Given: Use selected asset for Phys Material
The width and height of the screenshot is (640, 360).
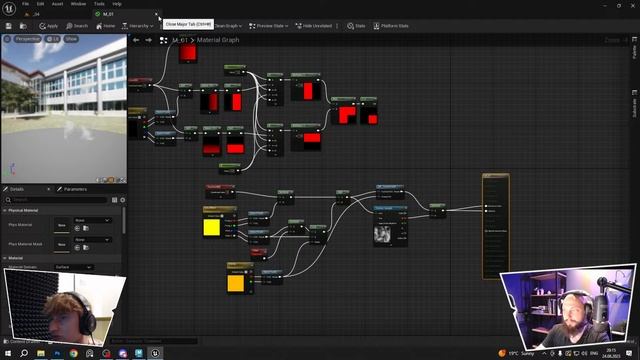Looking at the screenshot, I should click(x=77, y=228).
